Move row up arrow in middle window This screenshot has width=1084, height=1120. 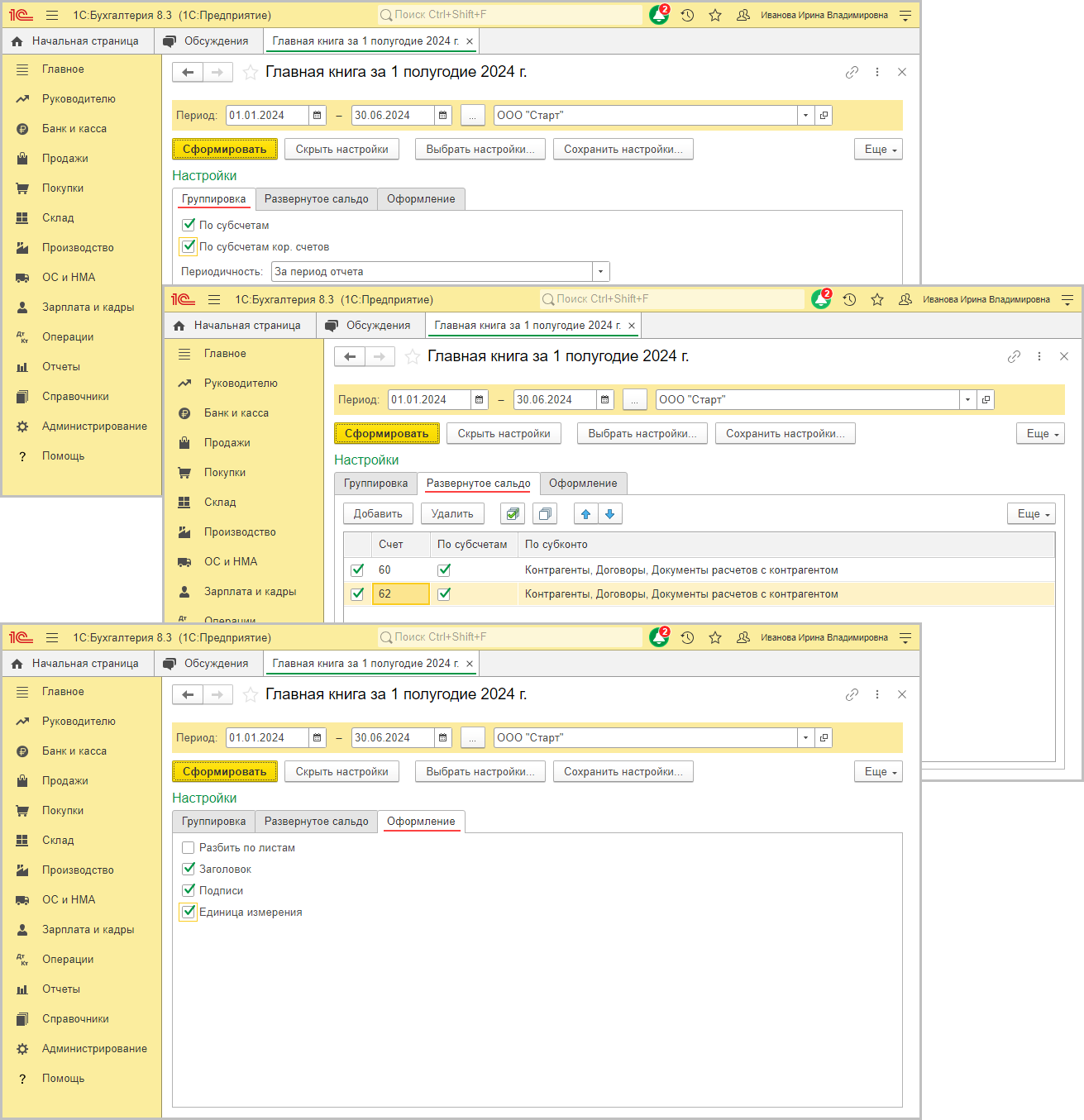(x=585, y=513)
